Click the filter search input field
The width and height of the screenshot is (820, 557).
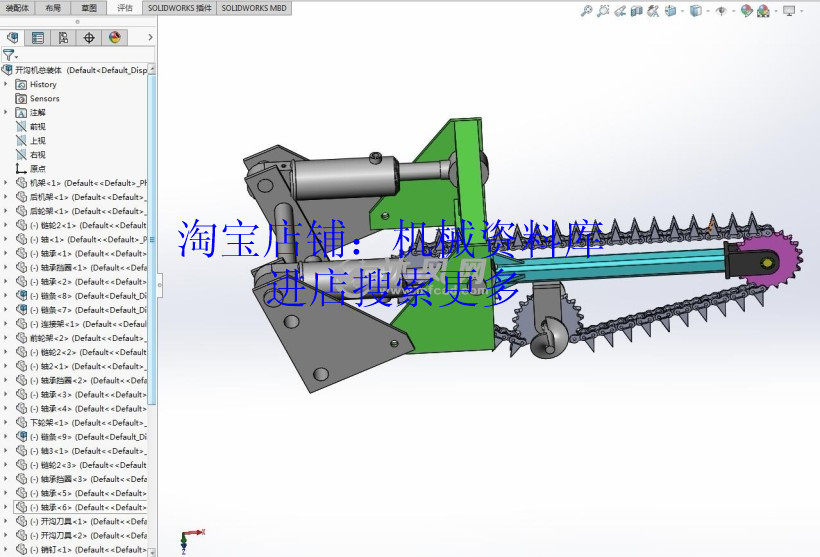click(86, 54)
